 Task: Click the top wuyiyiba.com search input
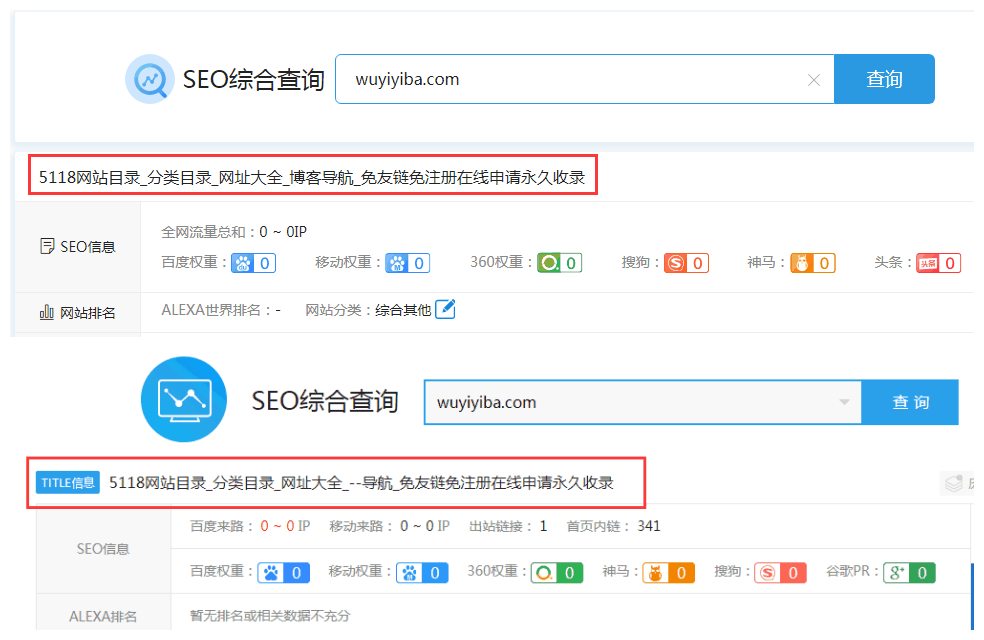[585, 79]
